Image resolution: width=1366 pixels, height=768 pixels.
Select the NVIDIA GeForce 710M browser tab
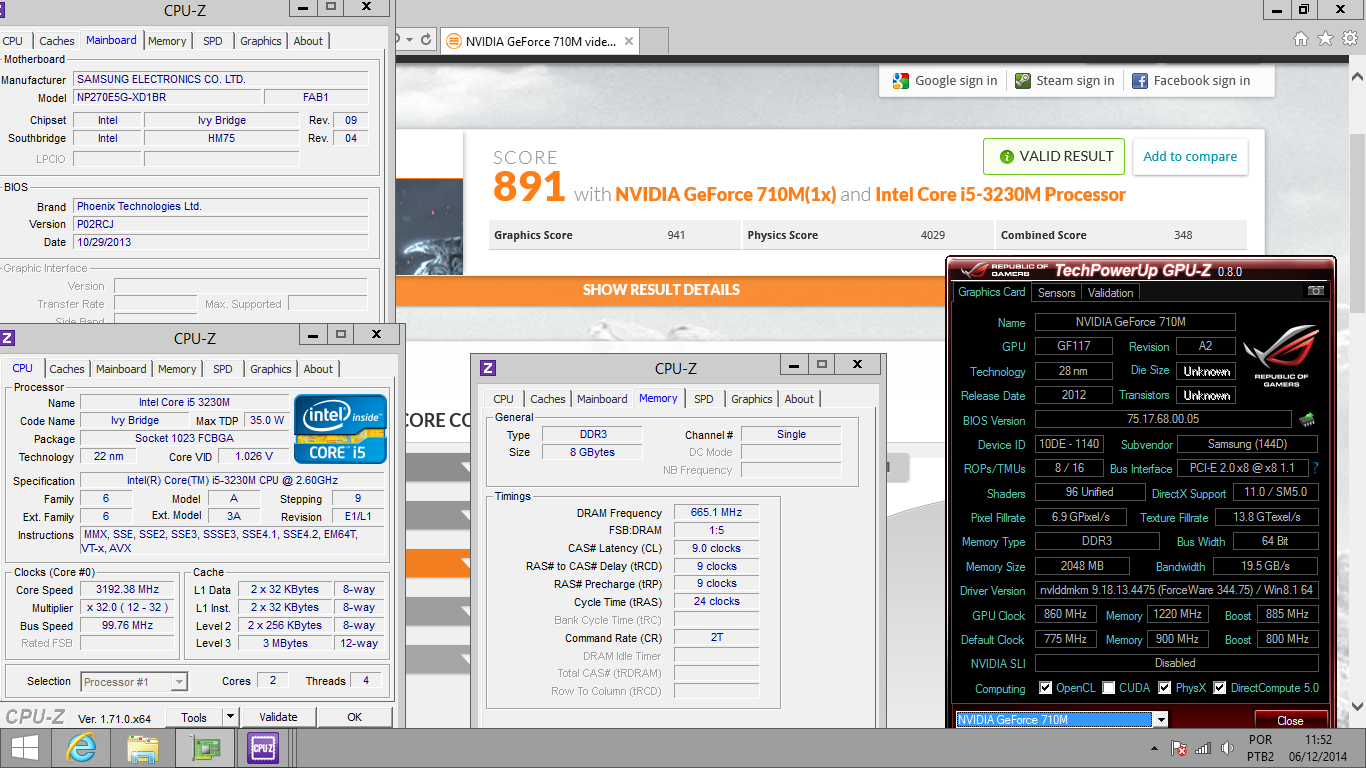(540, 42)
